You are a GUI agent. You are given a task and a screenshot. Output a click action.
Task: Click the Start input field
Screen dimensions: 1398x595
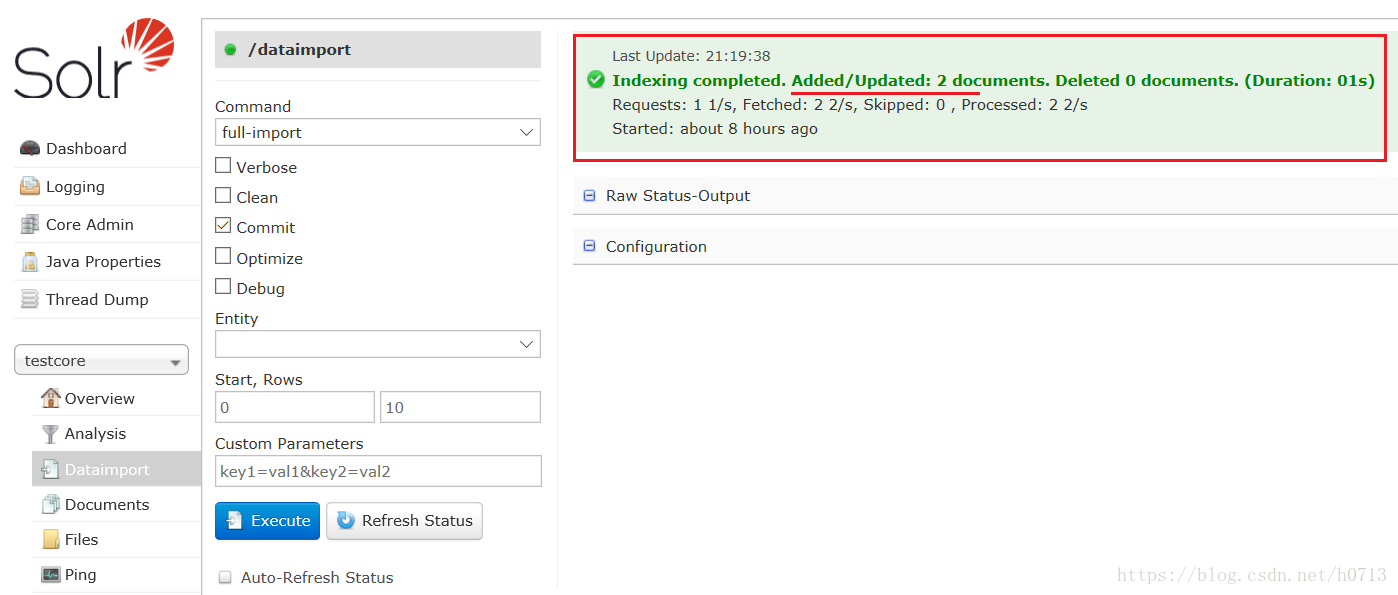(x=295, y=407)
